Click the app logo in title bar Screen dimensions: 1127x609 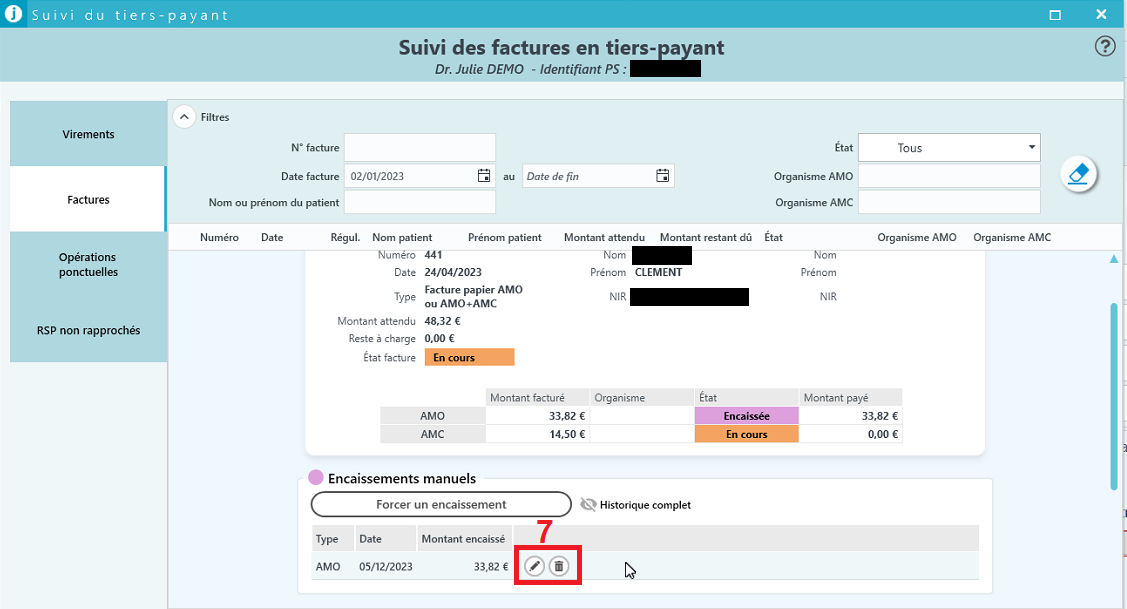13,15
